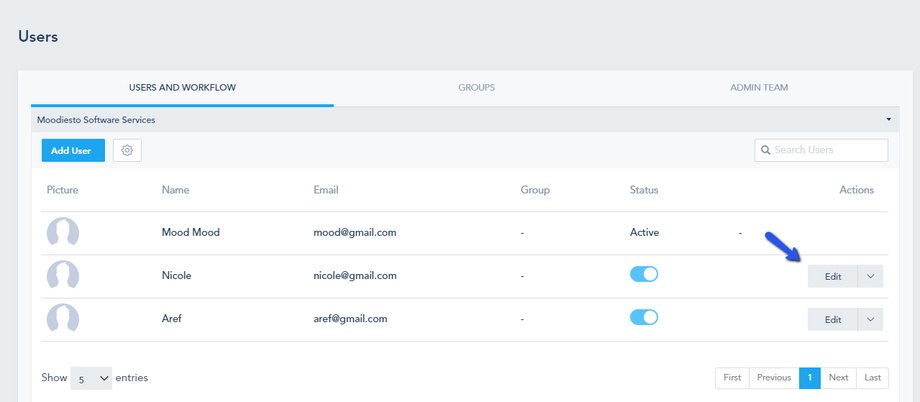Select the name Aref

[x=173, y=319]
